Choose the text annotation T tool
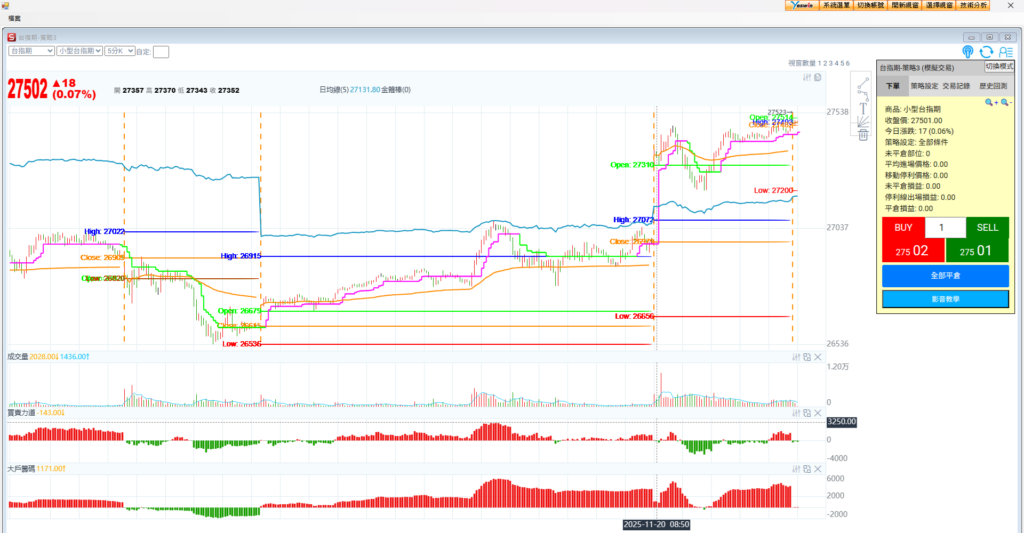 coord(863,108)
